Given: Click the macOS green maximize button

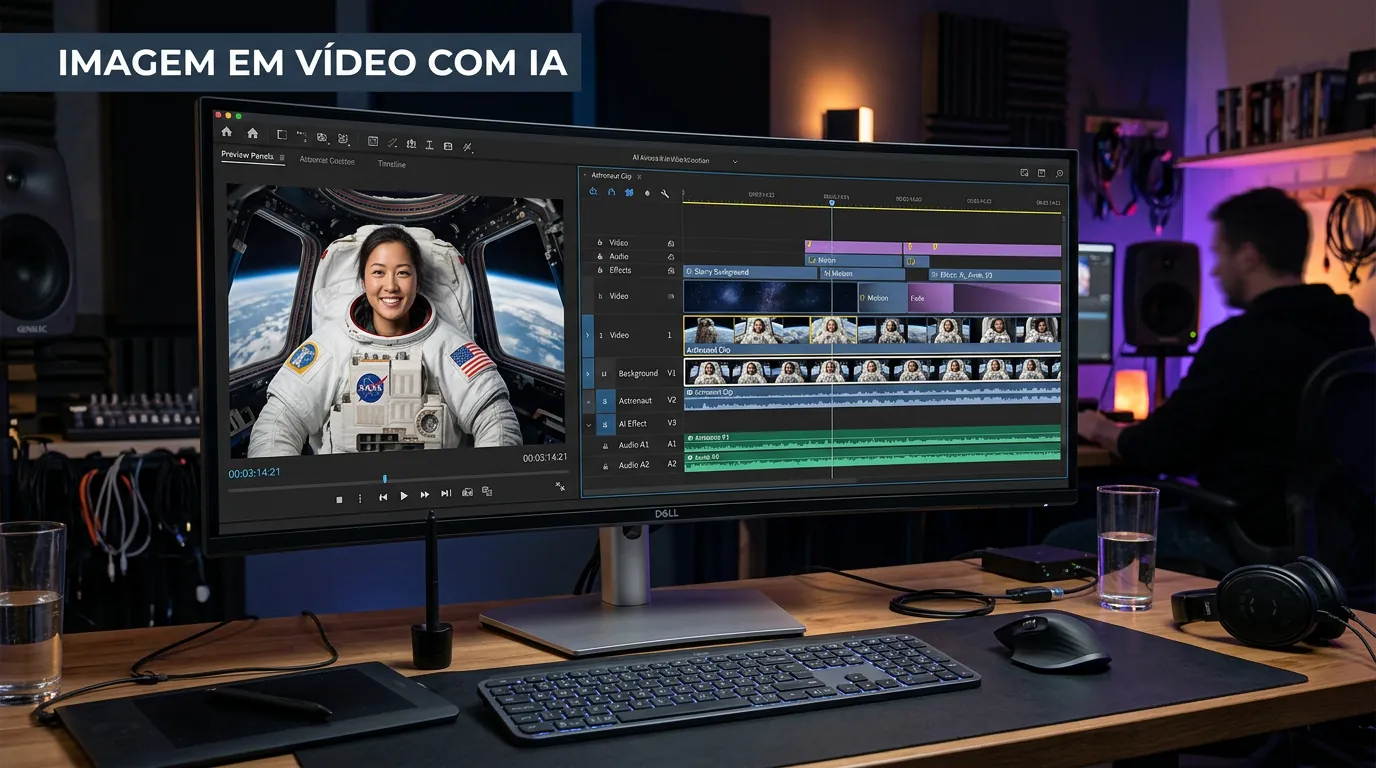Looking at the screenshot, I should [239, 116].
